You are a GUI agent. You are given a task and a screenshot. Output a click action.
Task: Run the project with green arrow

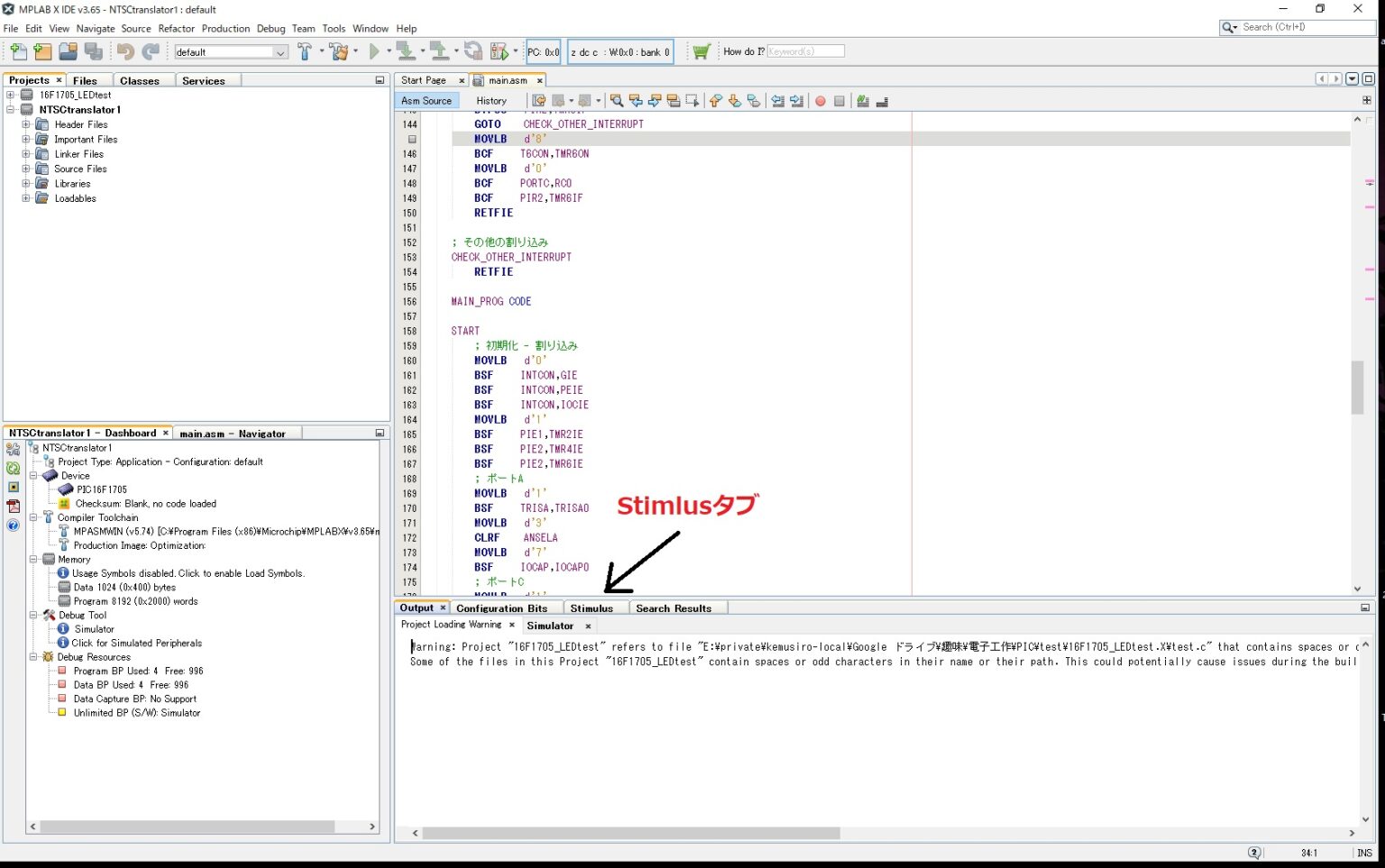pos(374,52)
